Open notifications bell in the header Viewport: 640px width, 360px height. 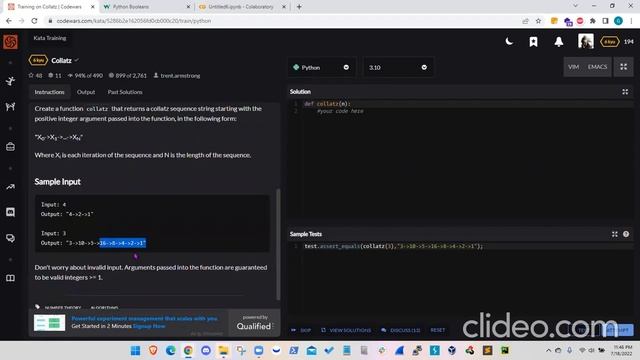[559, 42]
